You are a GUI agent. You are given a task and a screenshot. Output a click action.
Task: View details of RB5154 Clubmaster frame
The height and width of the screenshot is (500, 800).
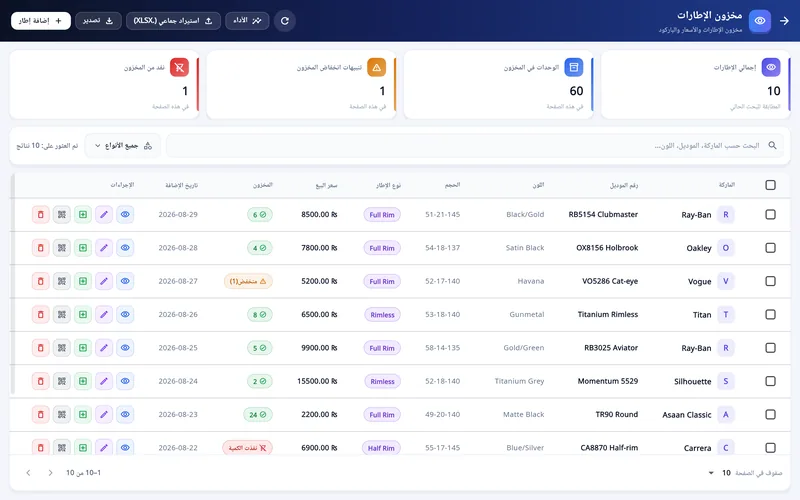click(x=125, y=215)
